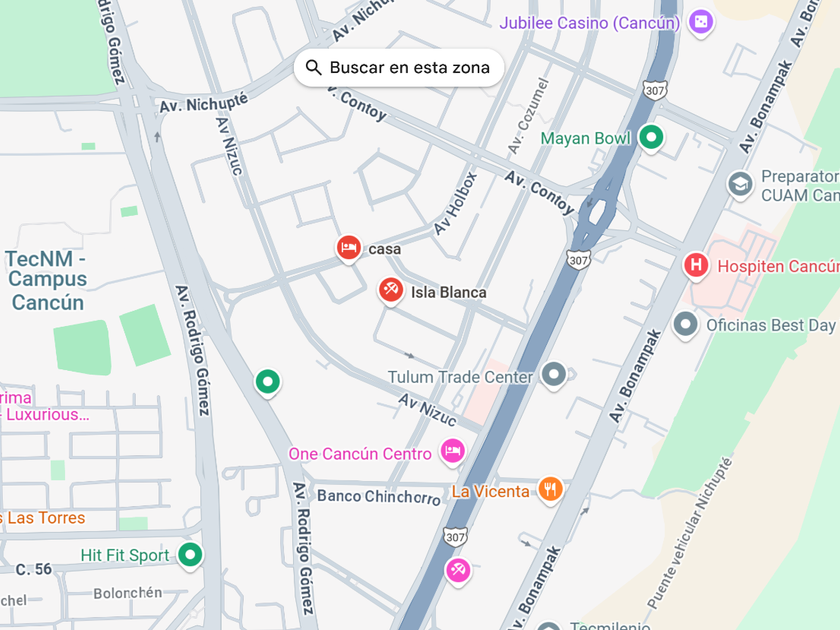Open the Oficinas Best Day gray pin
This screenshot has width=840, height=630.
(685, 325)
